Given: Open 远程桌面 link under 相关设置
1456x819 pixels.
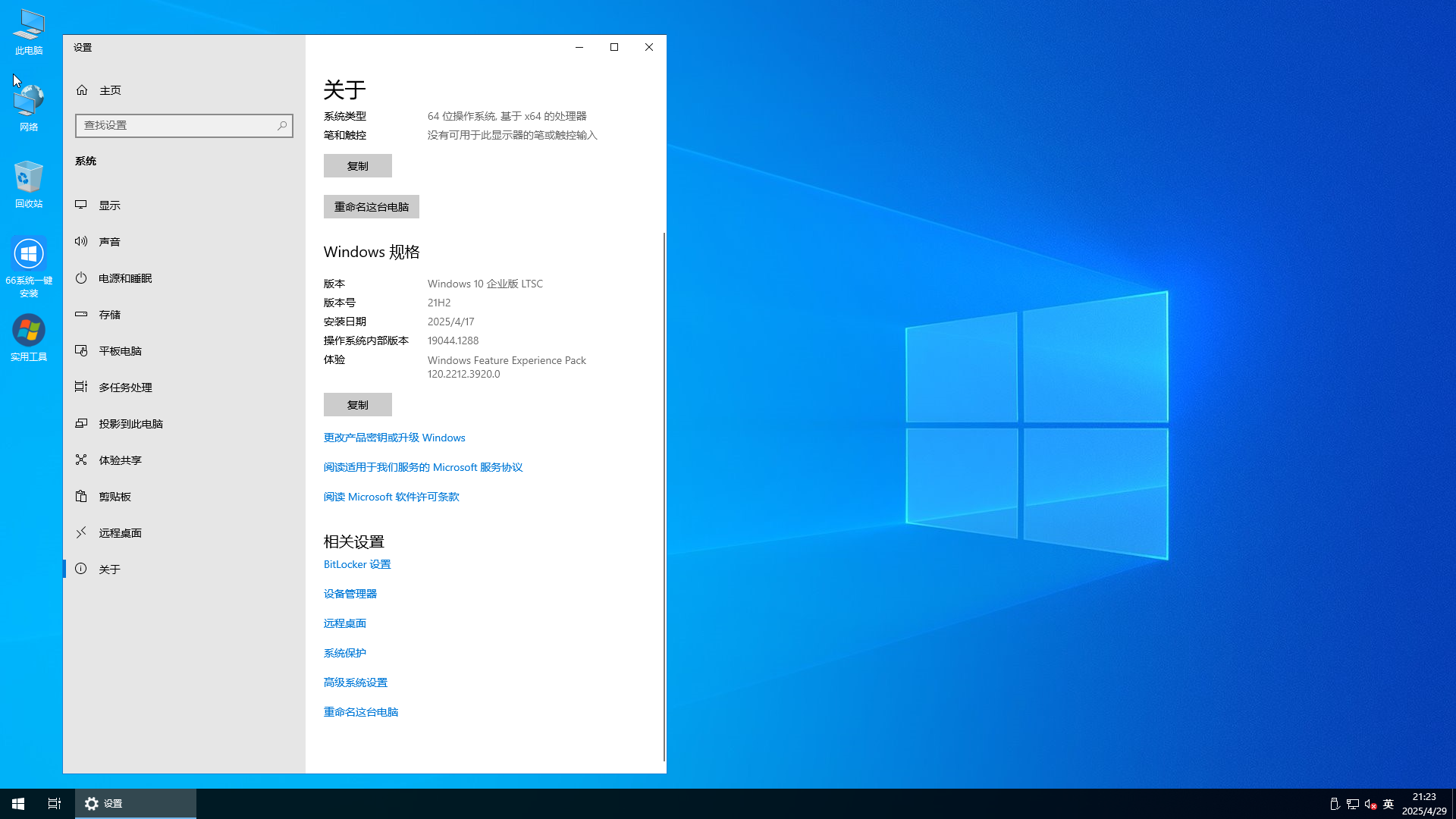Looking at the screenshot, I should click(345, 624).
